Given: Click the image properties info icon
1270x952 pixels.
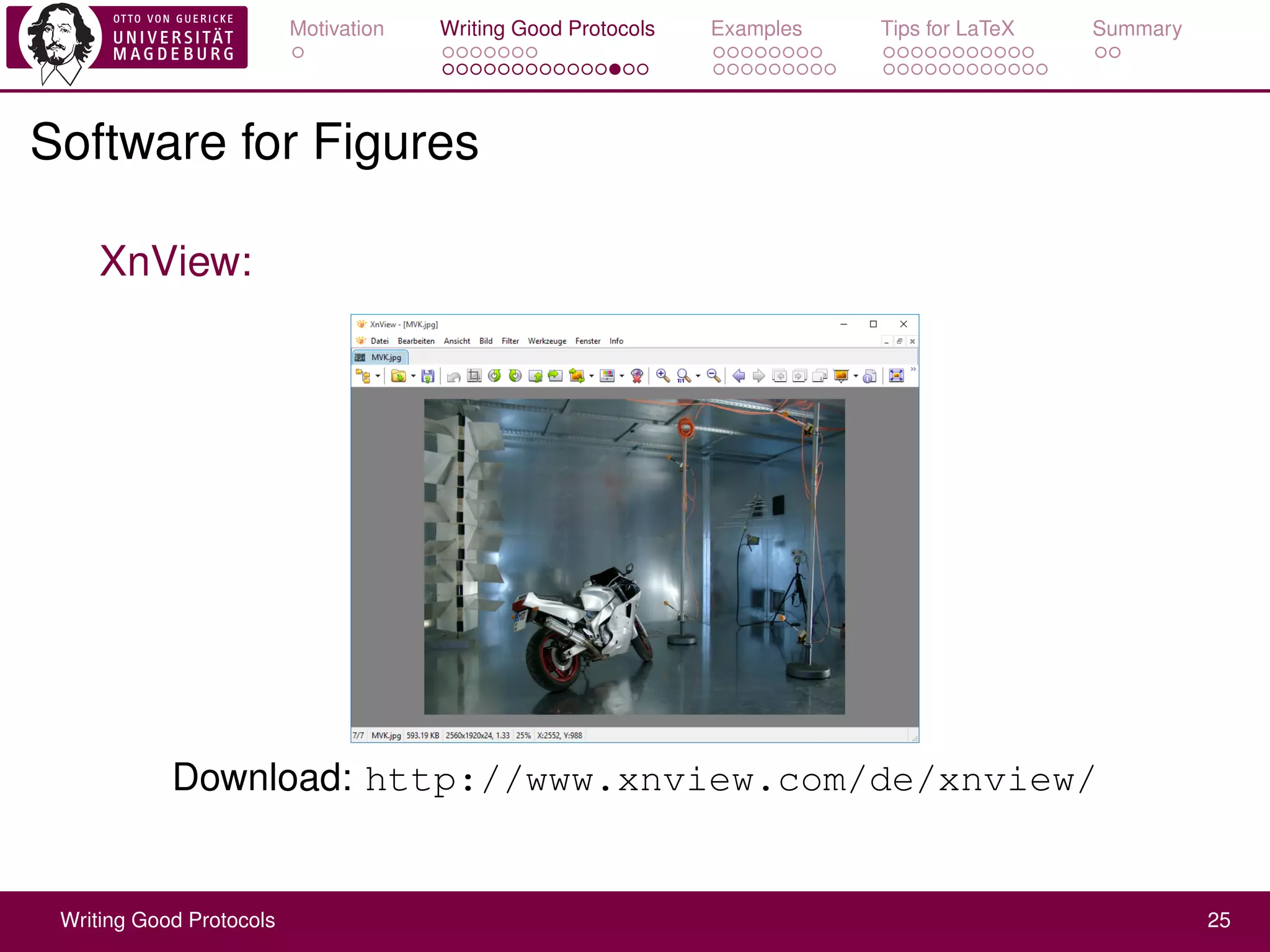Looking at the screenshot, I should (x=869, y=376).
